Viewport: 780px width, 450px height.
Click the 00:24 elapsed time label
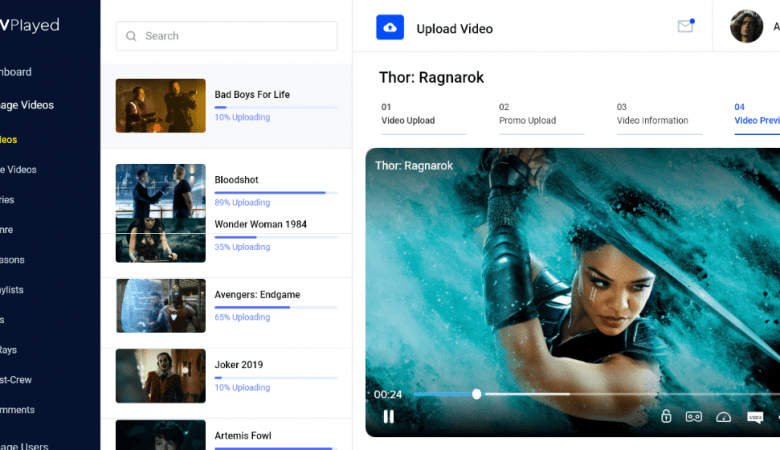(x=388, y=395)
